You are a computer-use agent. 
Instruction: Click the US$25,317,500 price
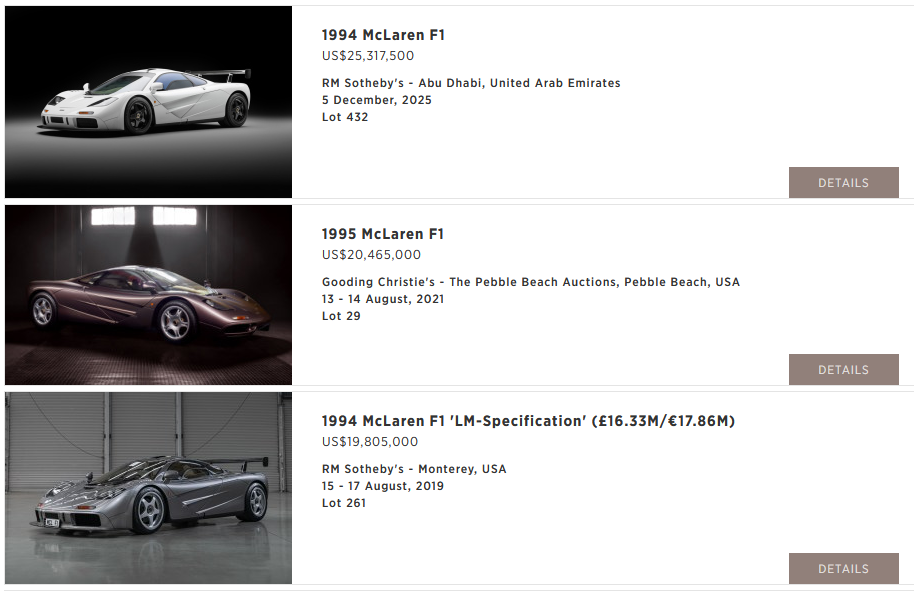(368, 56)
